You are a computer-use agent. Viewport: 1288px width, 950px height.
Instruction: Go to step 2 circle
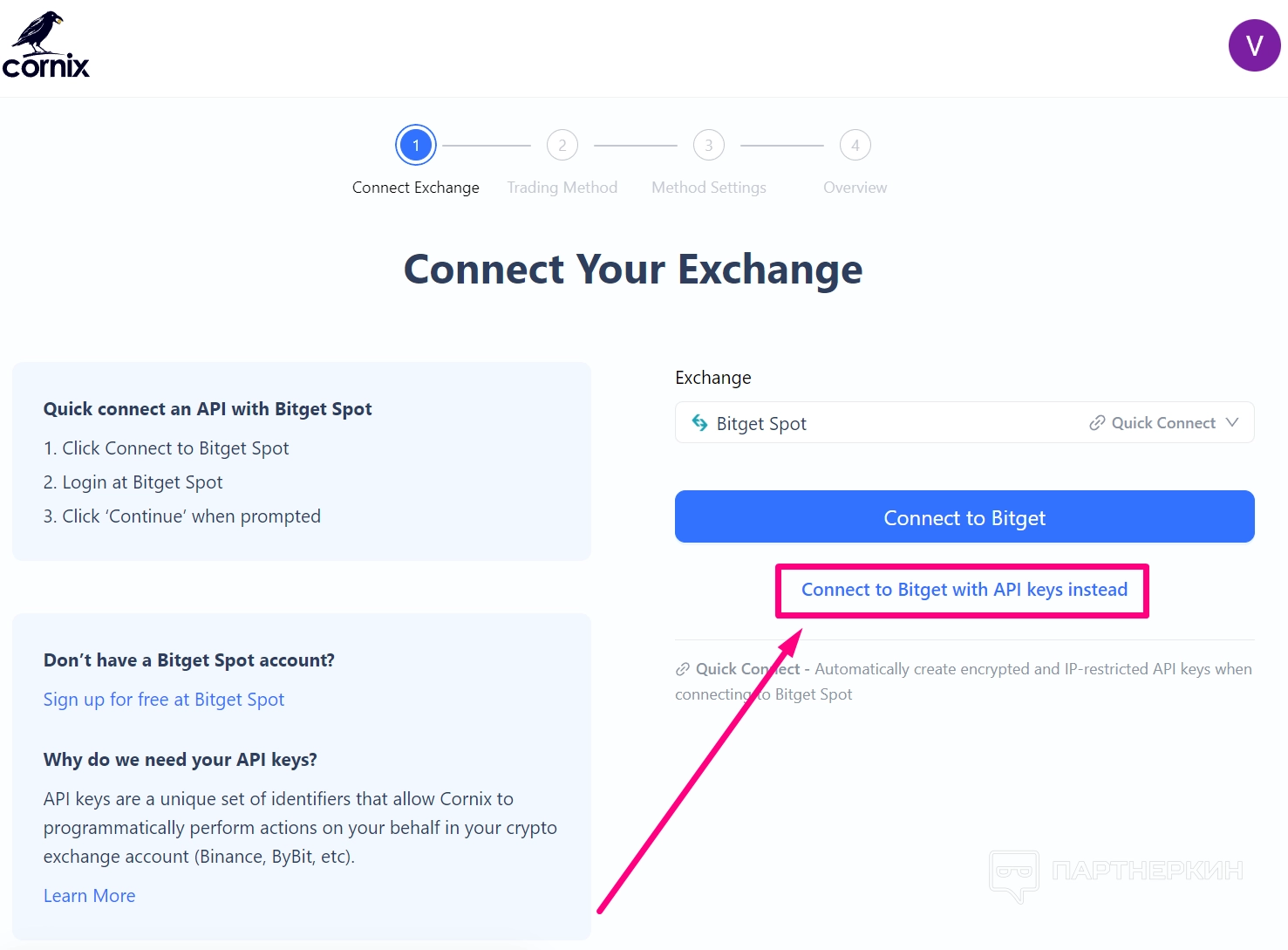[x=562, y=146]
